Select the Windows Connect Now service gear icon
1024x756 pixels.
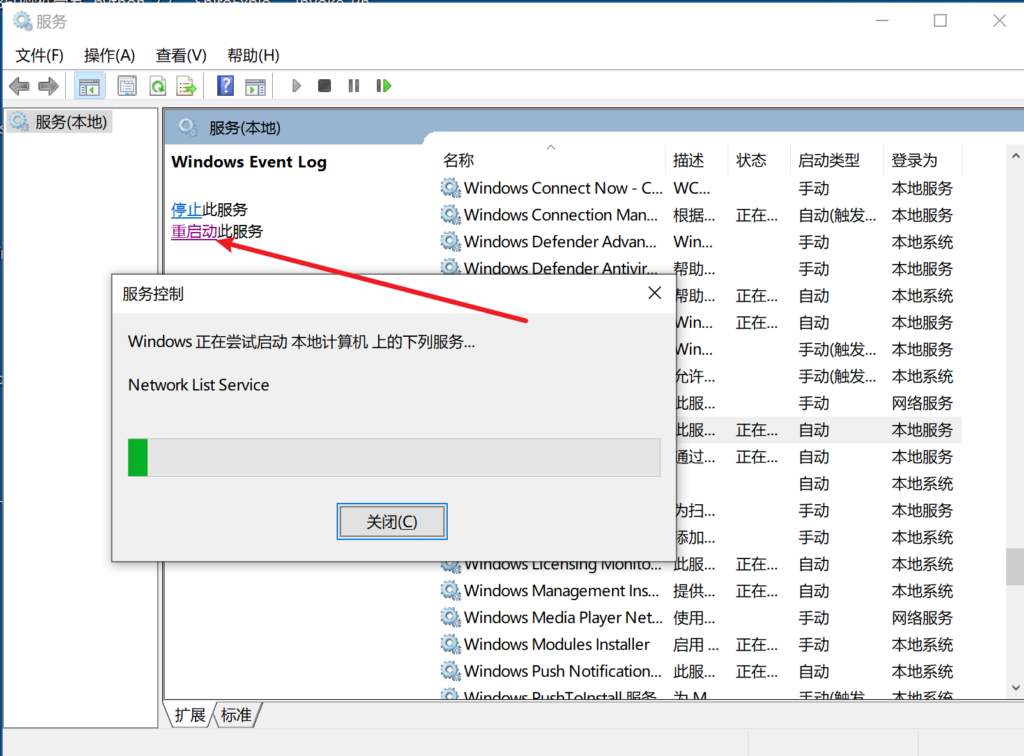450,188
